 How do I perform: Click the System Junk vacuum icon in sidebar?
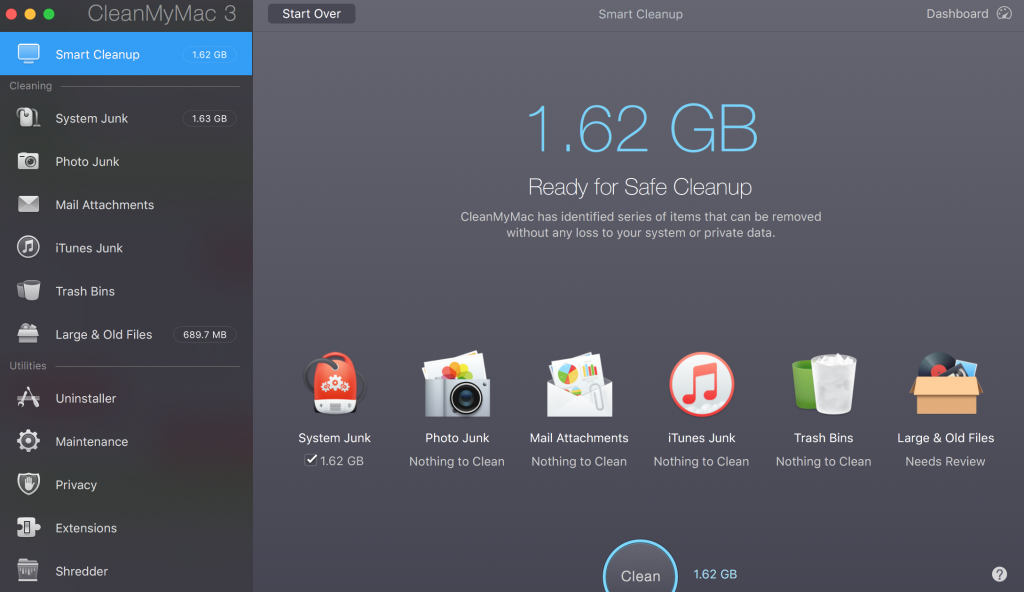[28, 118]
